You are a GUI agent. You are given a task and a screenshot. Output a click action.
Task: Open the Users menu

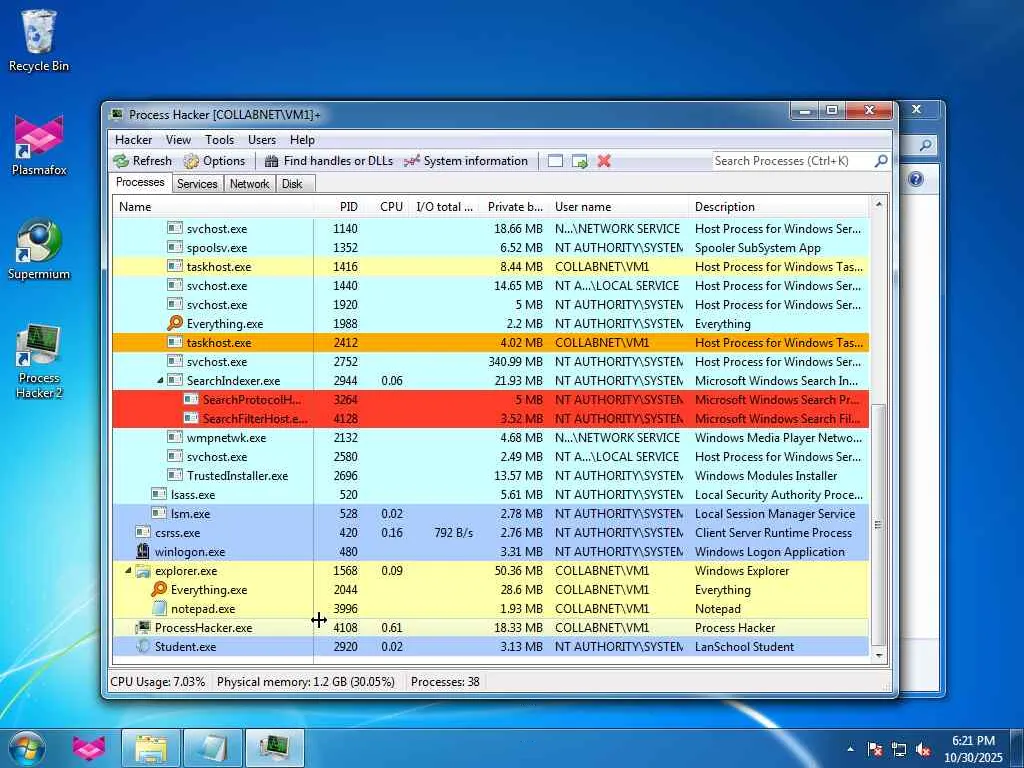click(262, 140)
